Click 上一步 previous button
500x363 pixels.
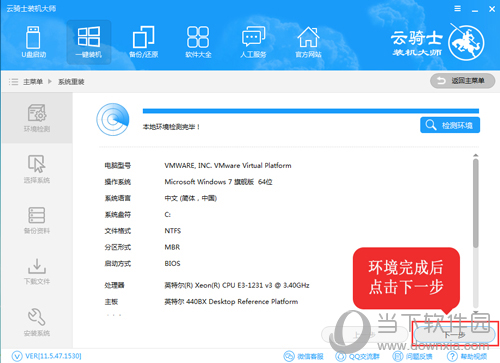tap(364, 334)
